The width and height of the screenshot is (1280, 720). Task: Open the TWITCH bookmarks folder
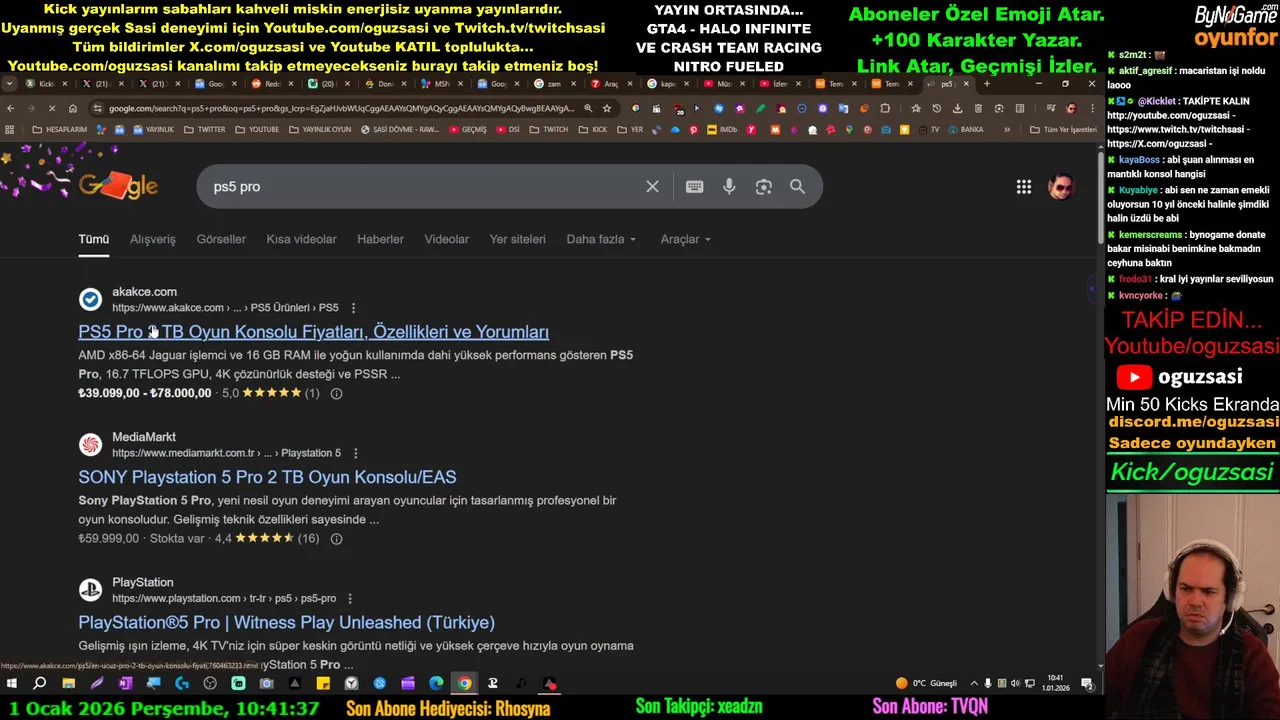549,129
